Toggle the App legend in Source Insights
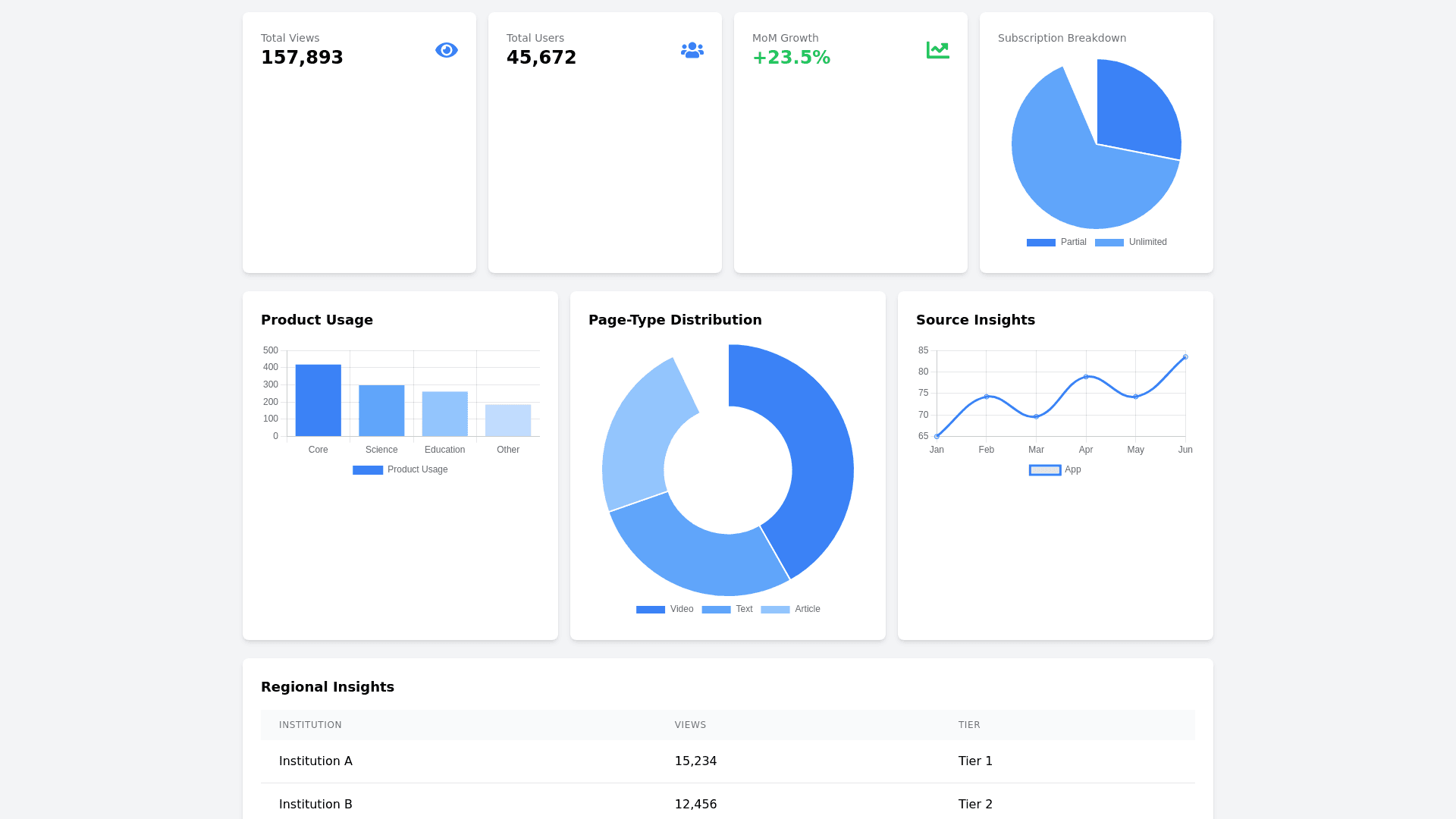This screenshot has height=819, width=1456. (1055, 470)
